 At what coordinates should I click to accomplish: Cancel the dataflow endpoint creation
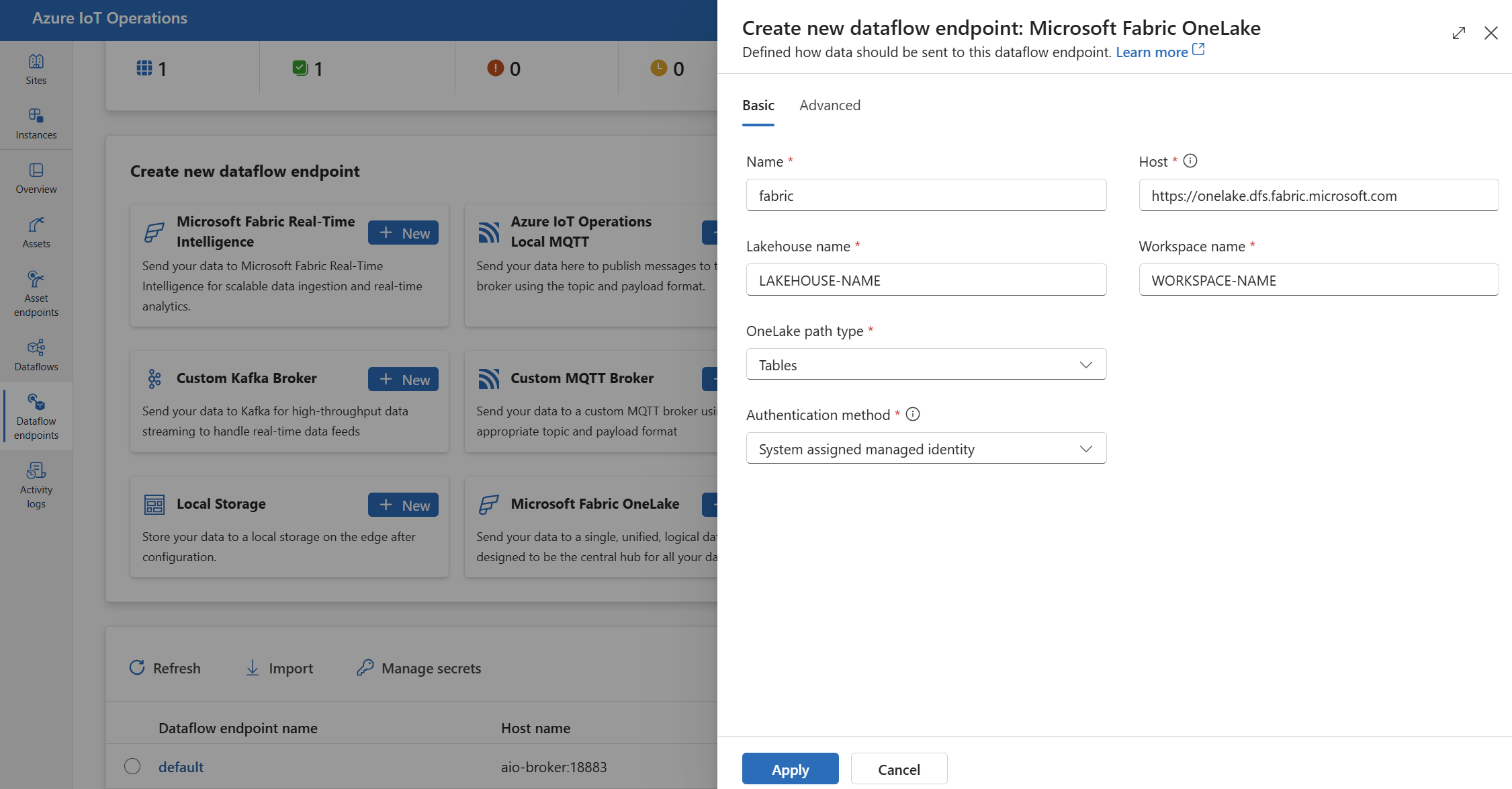coord(899,769)
